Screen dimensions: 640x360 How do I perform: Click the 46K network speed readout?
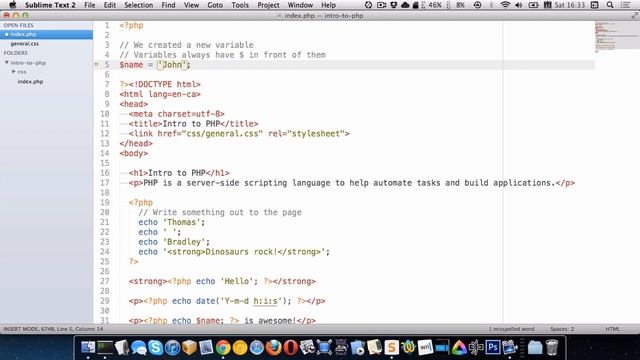point(435,5)
